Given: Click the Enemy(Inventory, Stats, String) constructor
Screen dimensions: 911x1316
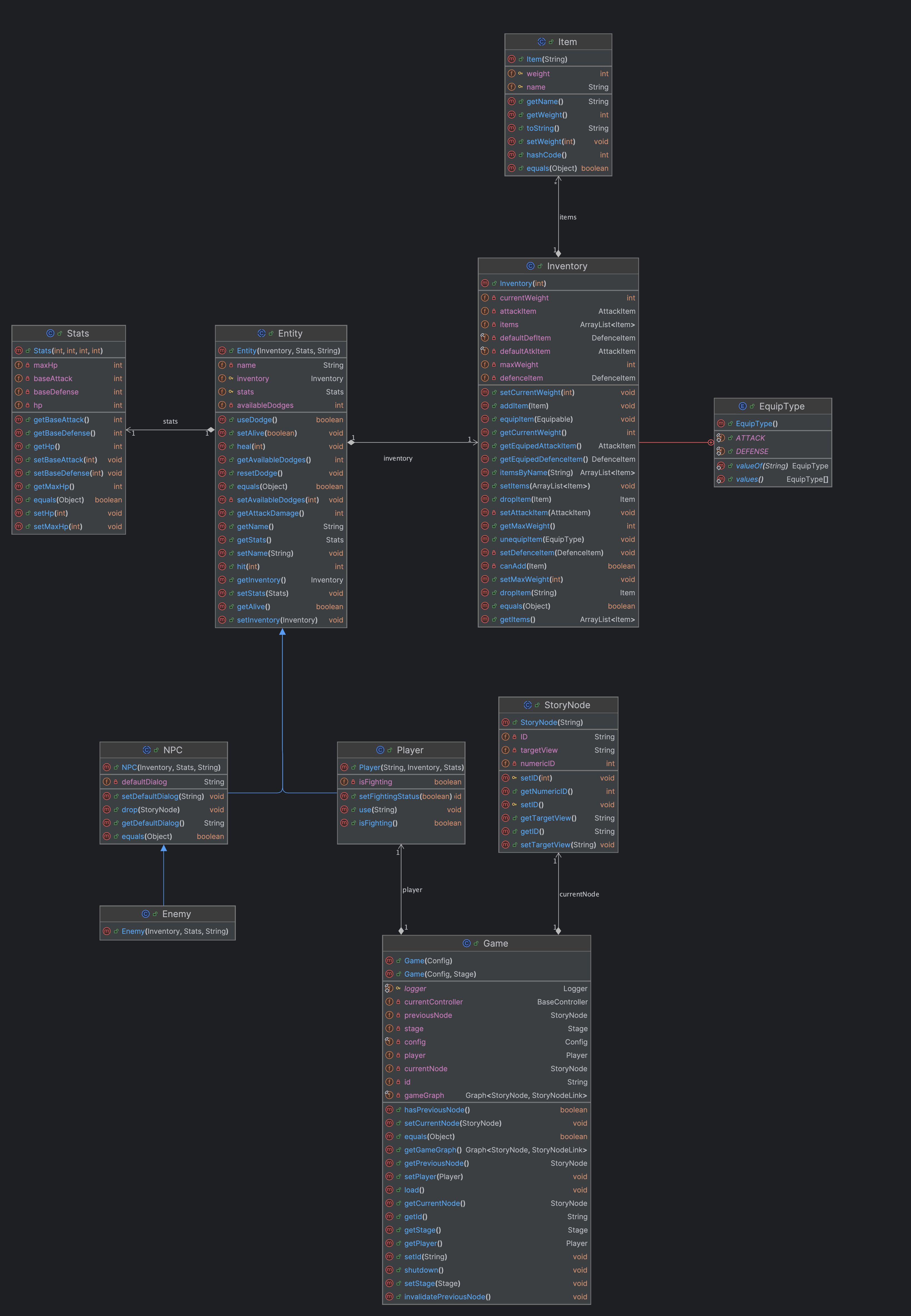Looking at the screenshot, I should point(174,931).
